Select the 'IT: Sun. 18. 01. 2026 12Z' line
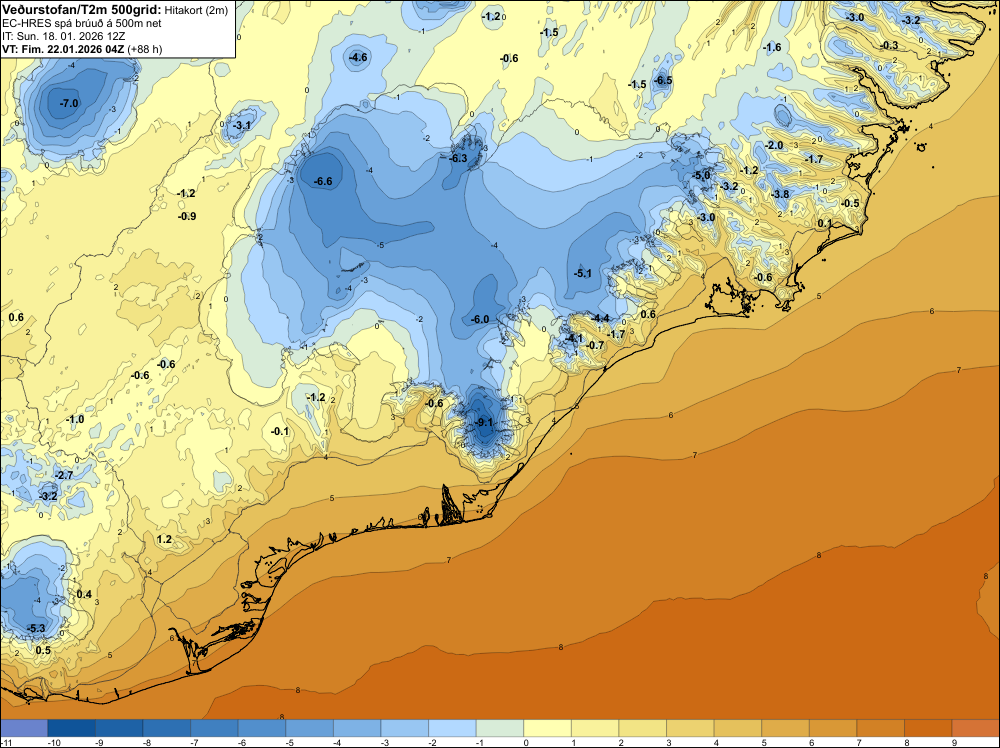Screen dimensions: 1000x748 click(64, 36)
